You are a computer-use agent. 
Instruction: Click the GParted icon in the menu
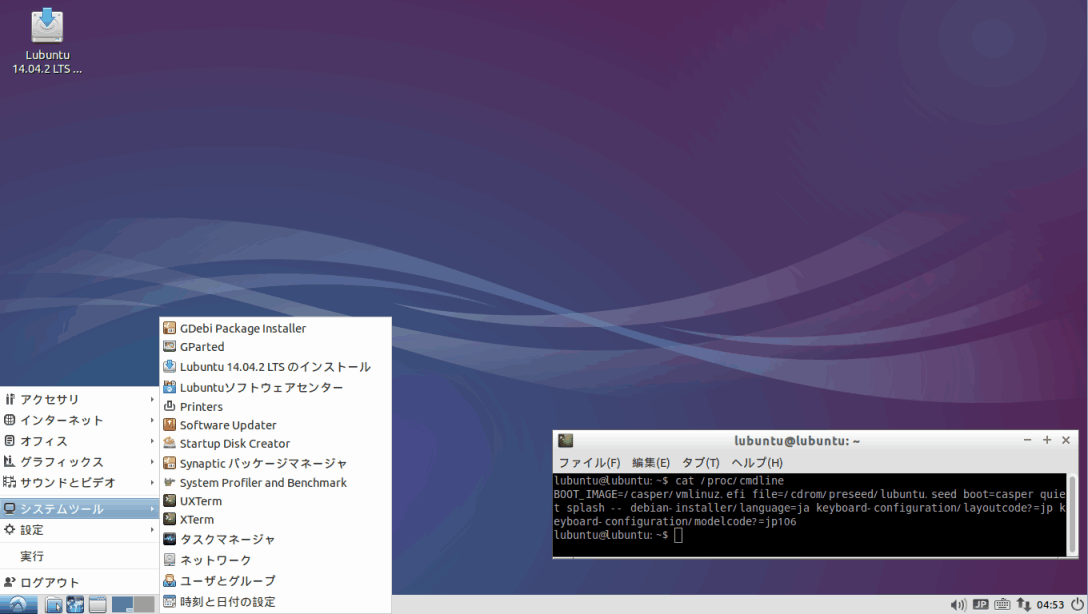pos(169,346)
